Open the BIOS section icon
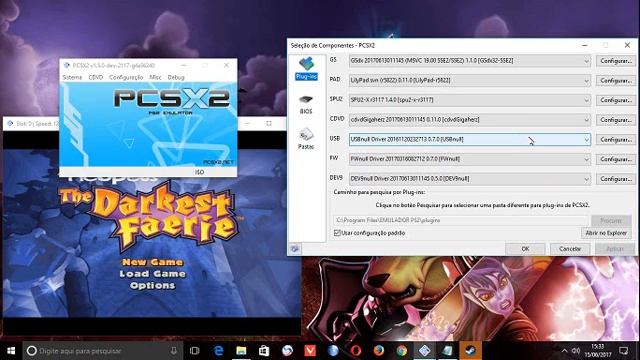Viewport: 640px width, 360px height. 306,104
